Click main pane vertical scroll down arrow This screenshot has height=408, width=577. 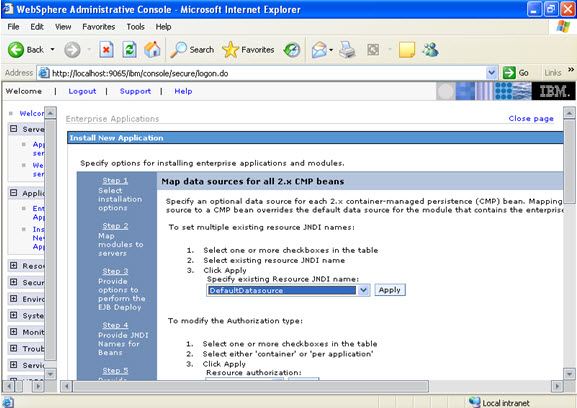(x=569, y=374)
